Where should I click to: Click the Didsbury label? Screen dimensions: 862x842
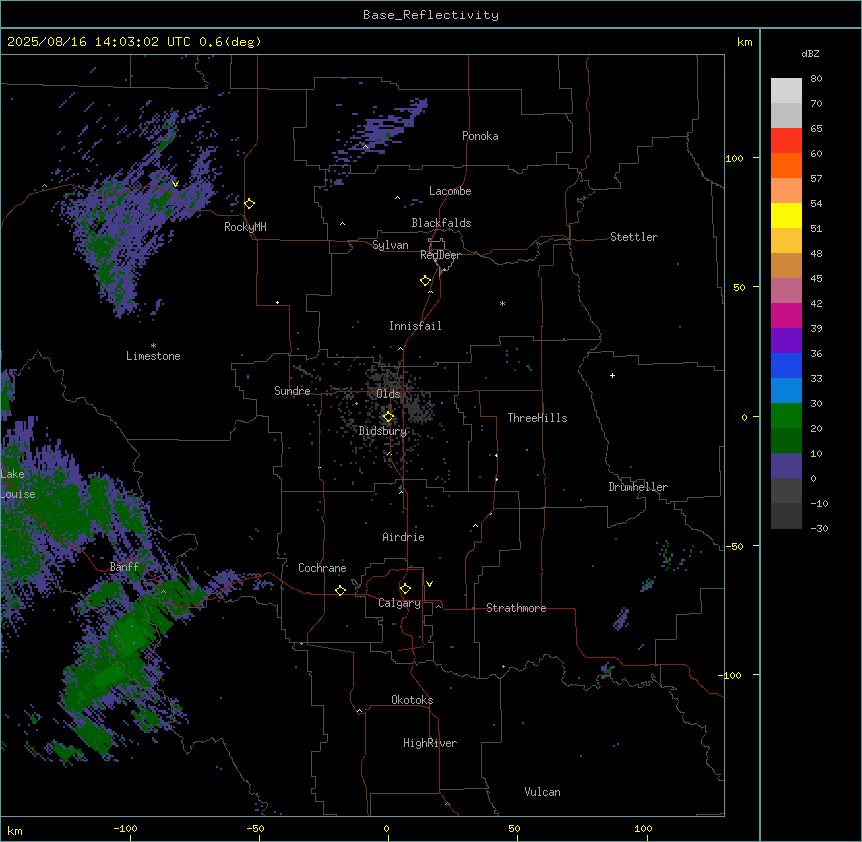(382, 431)
